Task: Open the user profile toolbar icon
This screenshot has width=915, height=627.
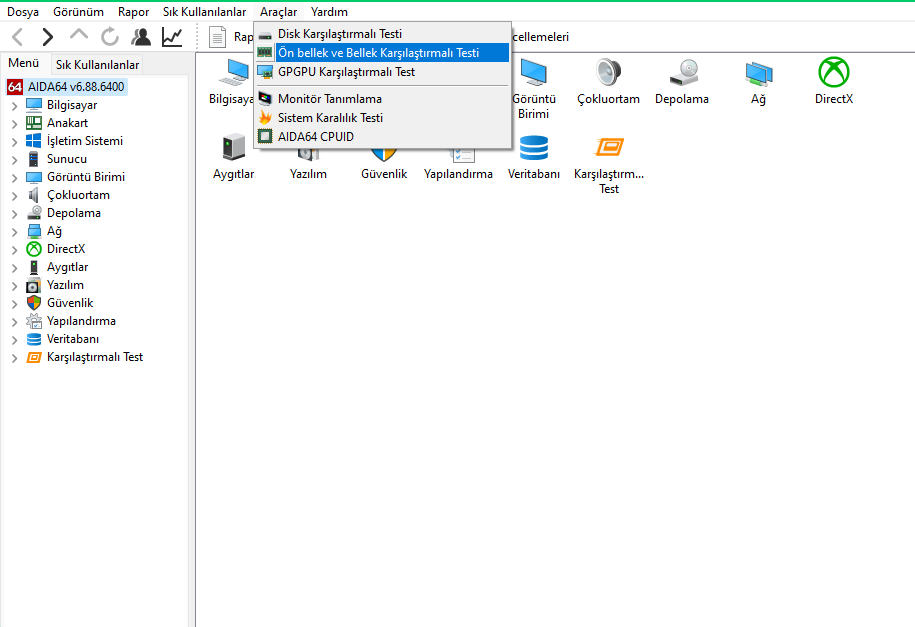Action: [x=141, y=37]
